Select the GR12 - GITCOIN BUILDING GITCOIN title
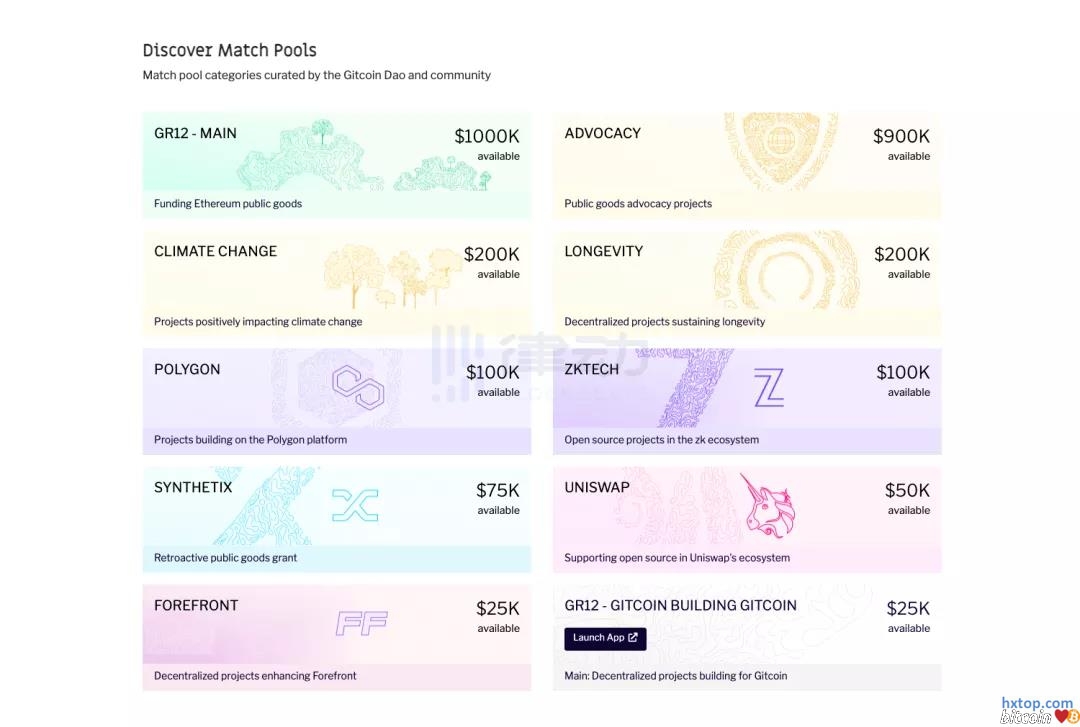This screenshot has height=727, width=1080. click(x=680, y=605)
